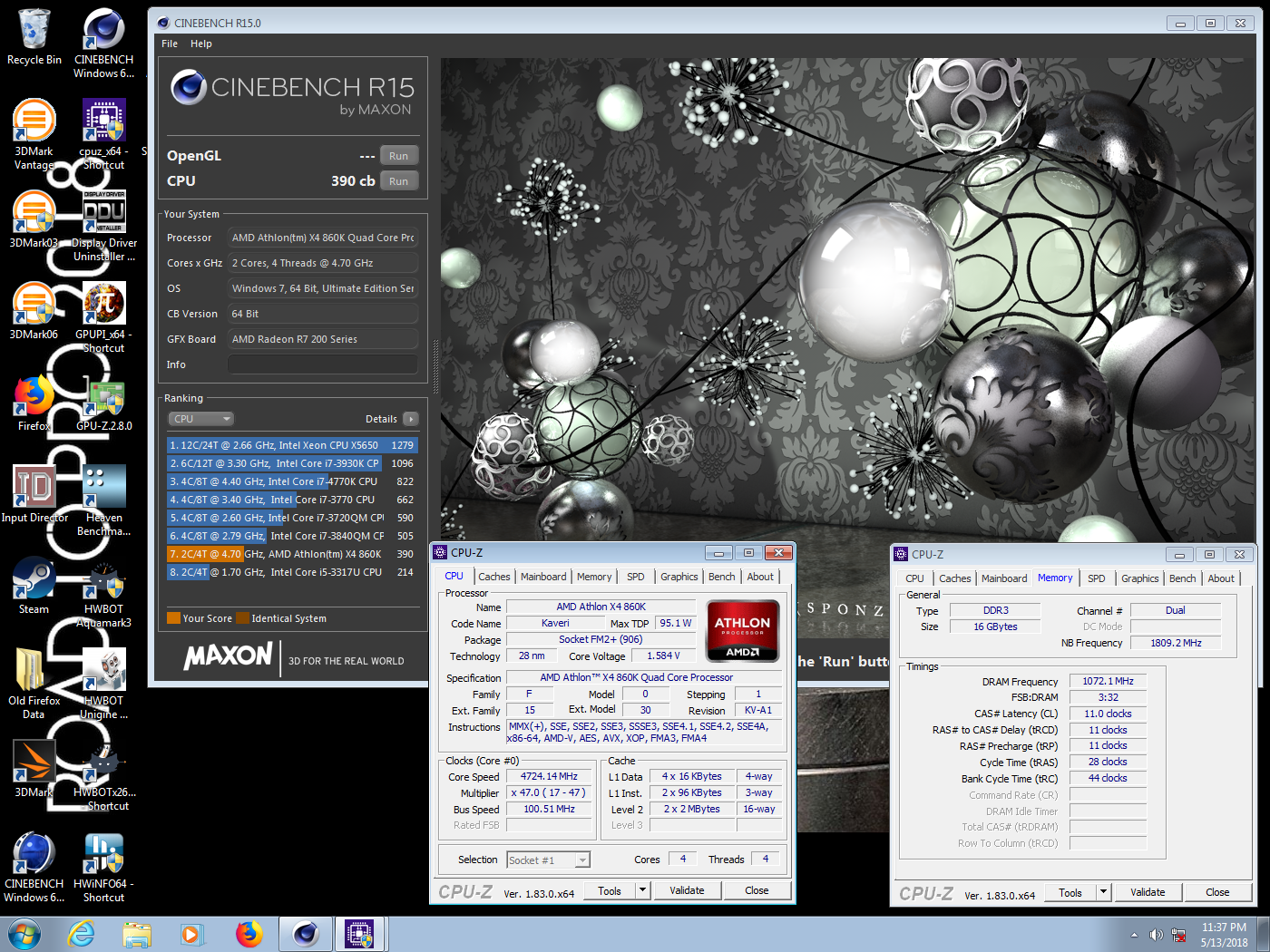1270x952 pixels.
Task: Launch HWBOT Aquamark3 desktop icon
Action: [103, 592]
